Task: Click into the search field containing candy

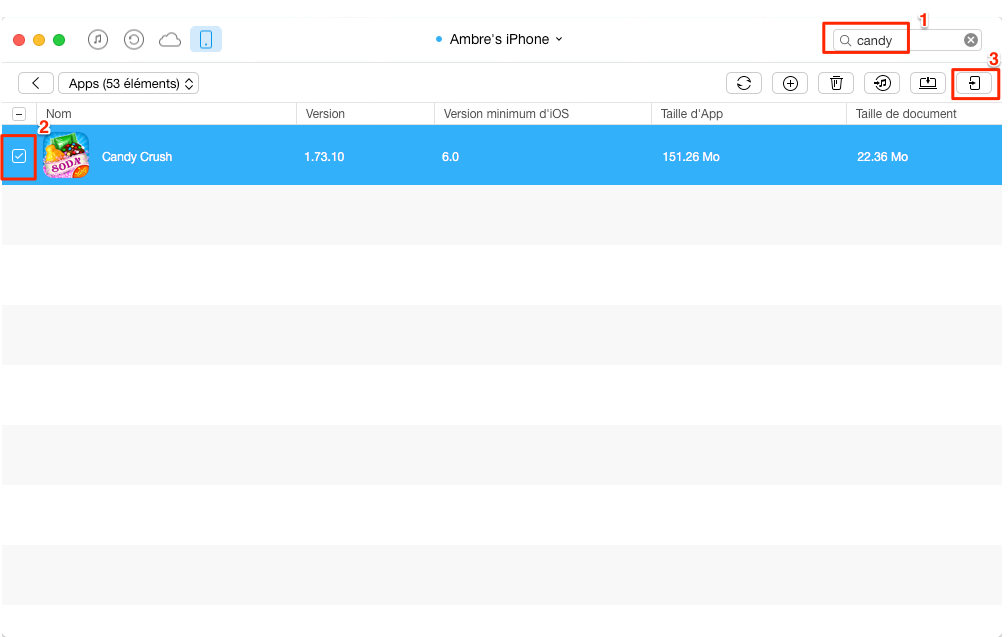Action: point(907,40)
